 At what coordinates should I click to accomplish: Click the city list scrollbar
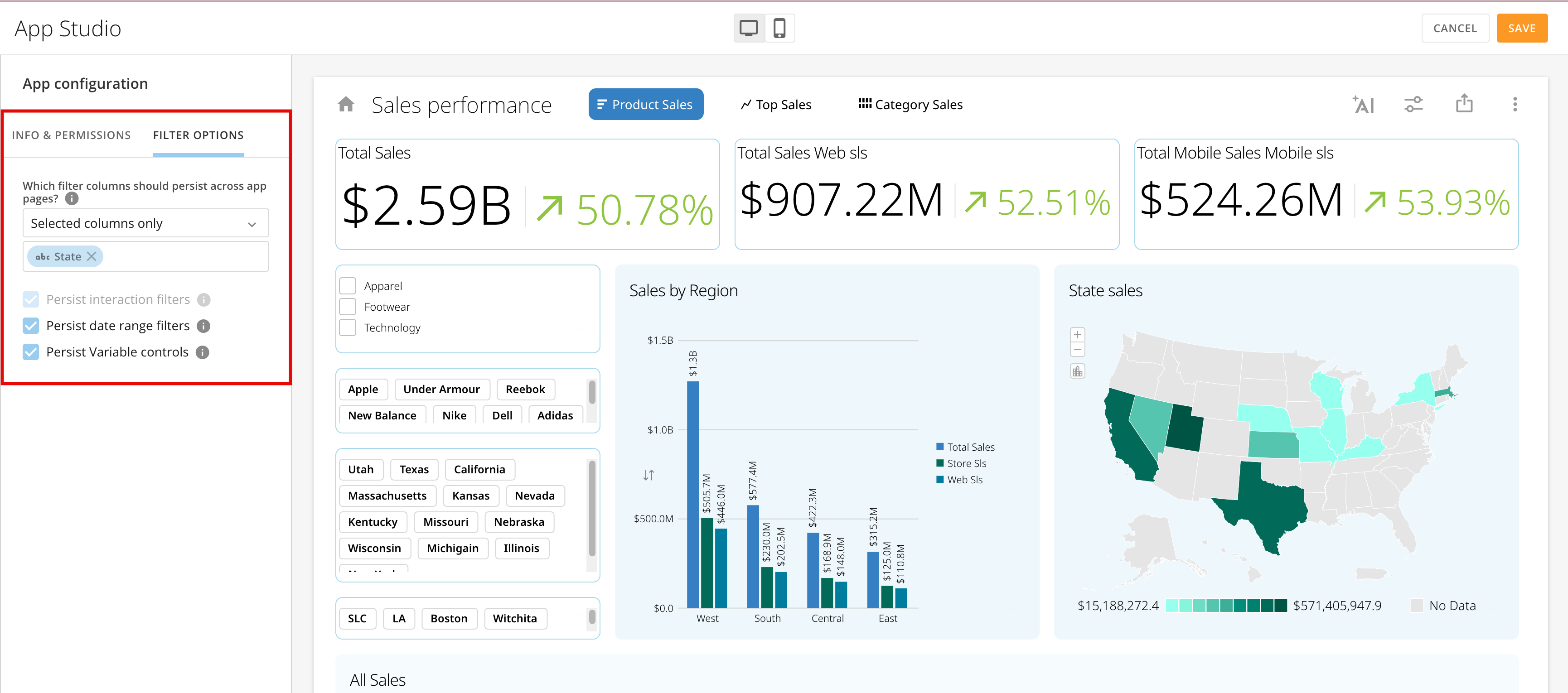(x=592, y=617)
